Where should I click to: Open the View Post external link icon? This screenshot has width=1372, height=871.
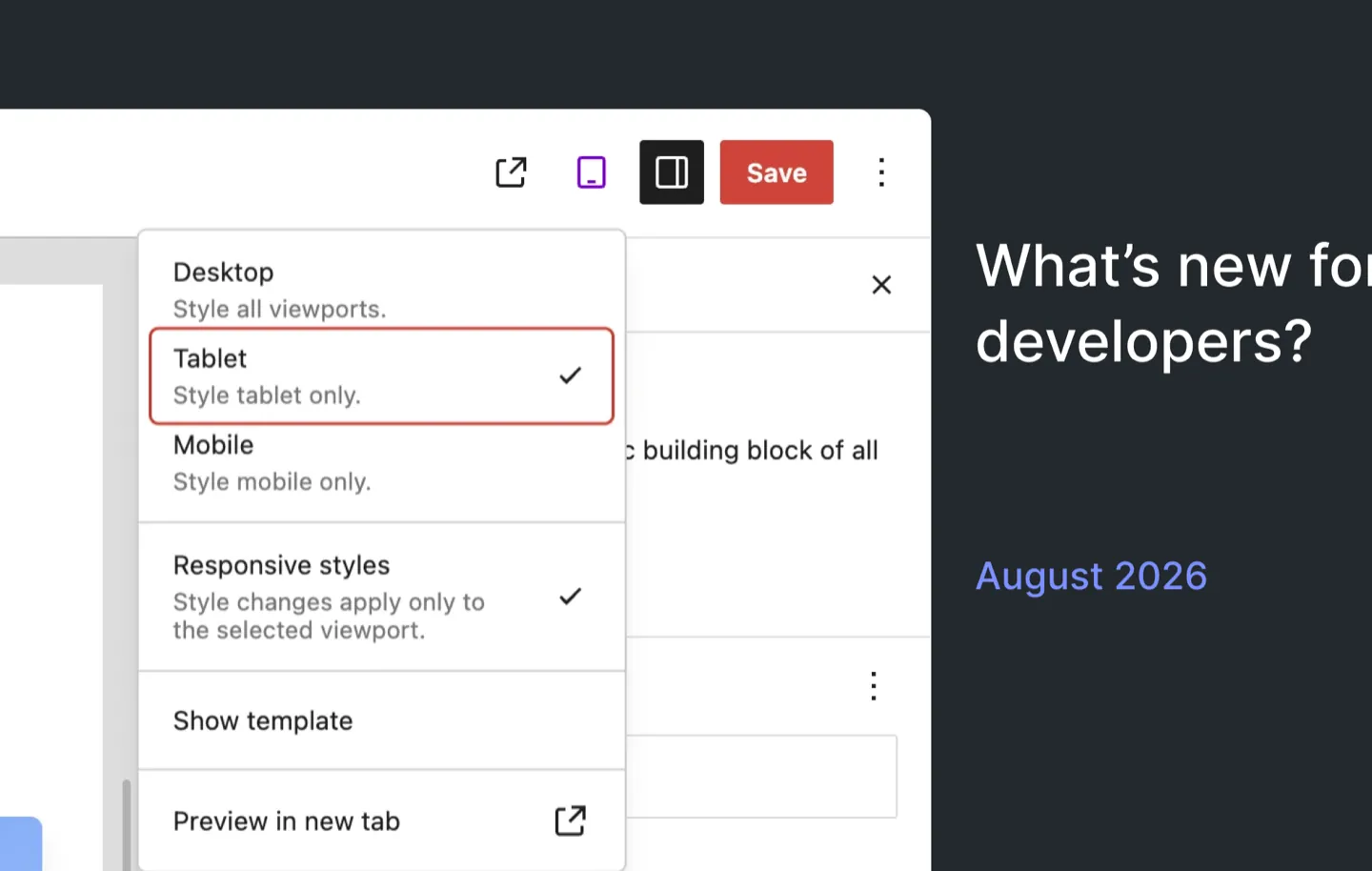pos(511,172)
